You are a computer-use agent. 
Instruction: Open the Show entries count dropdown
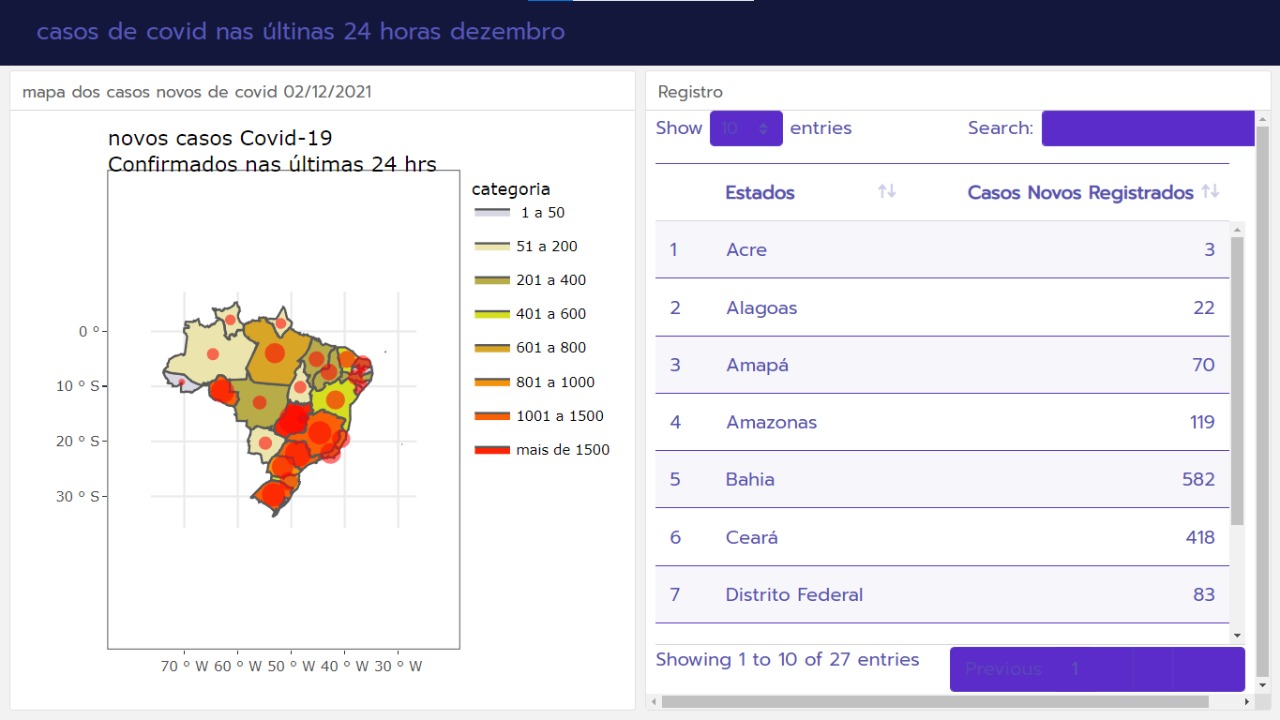click(746, 128)
